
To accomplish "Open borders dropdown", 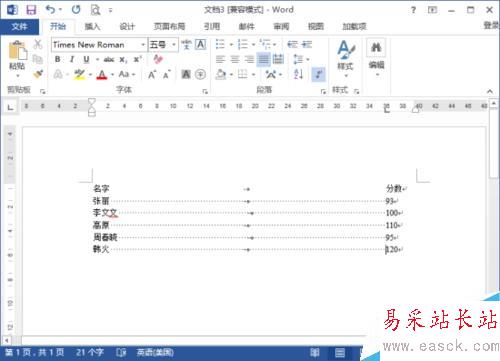I will point(254,74).
